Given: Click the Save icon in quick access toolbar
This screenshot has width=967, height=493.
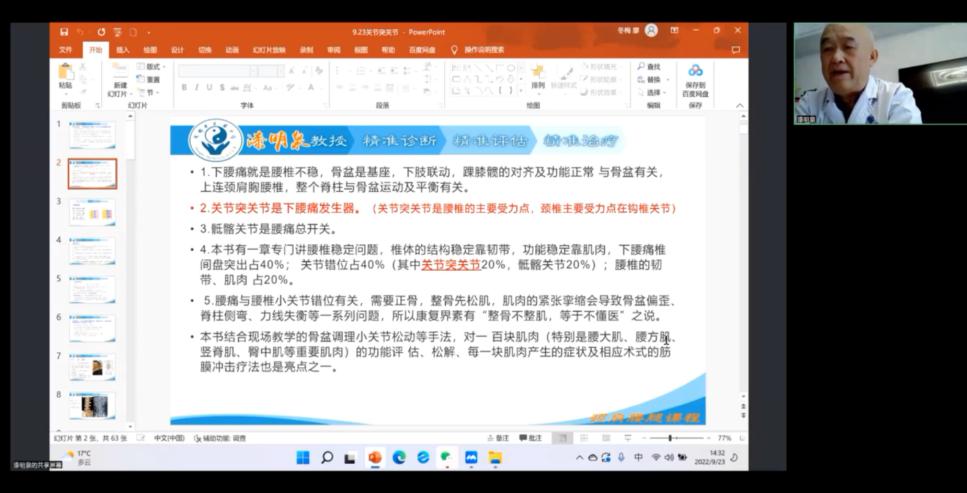Looking at the screenshot, I should [64, 32].
